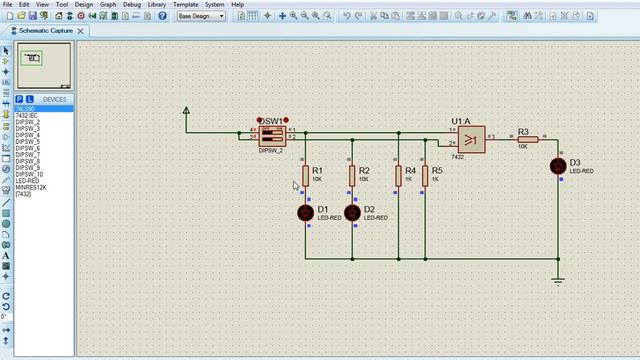The height and width of the screenshot is (360, 640).
Task: Select the 2D line drawing tool
Action: [x=6, y=203]
